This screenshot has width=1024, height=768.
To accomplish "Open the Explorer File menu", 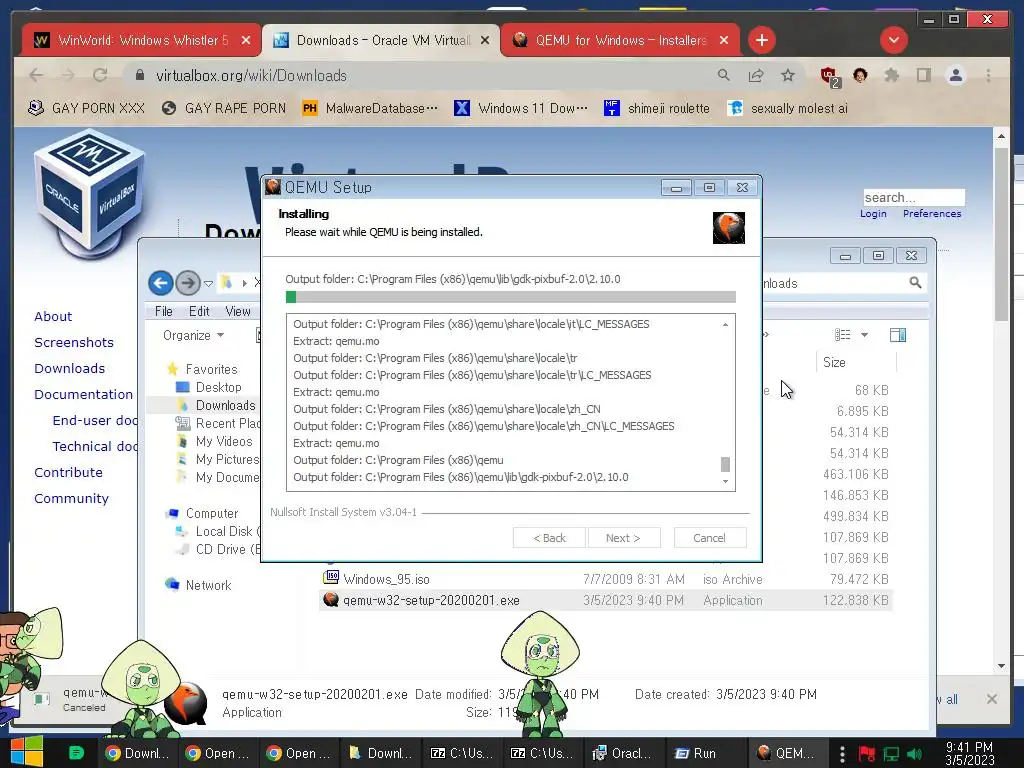I will click(164, 312).
